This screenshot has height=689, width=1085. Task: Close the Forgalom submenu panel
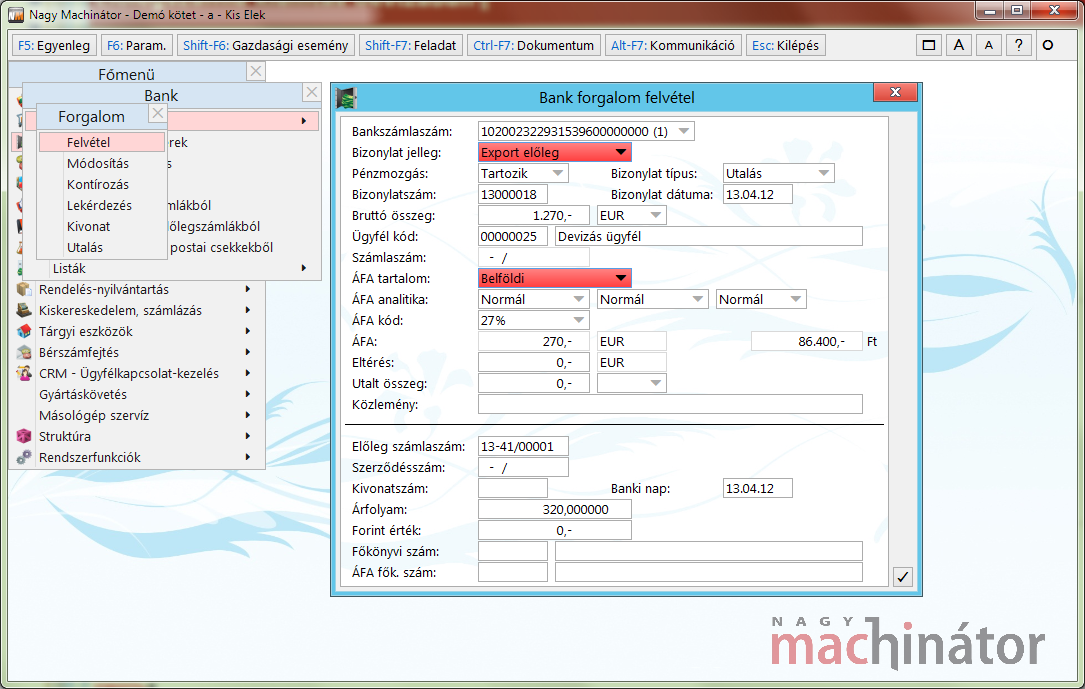point(158,113)
